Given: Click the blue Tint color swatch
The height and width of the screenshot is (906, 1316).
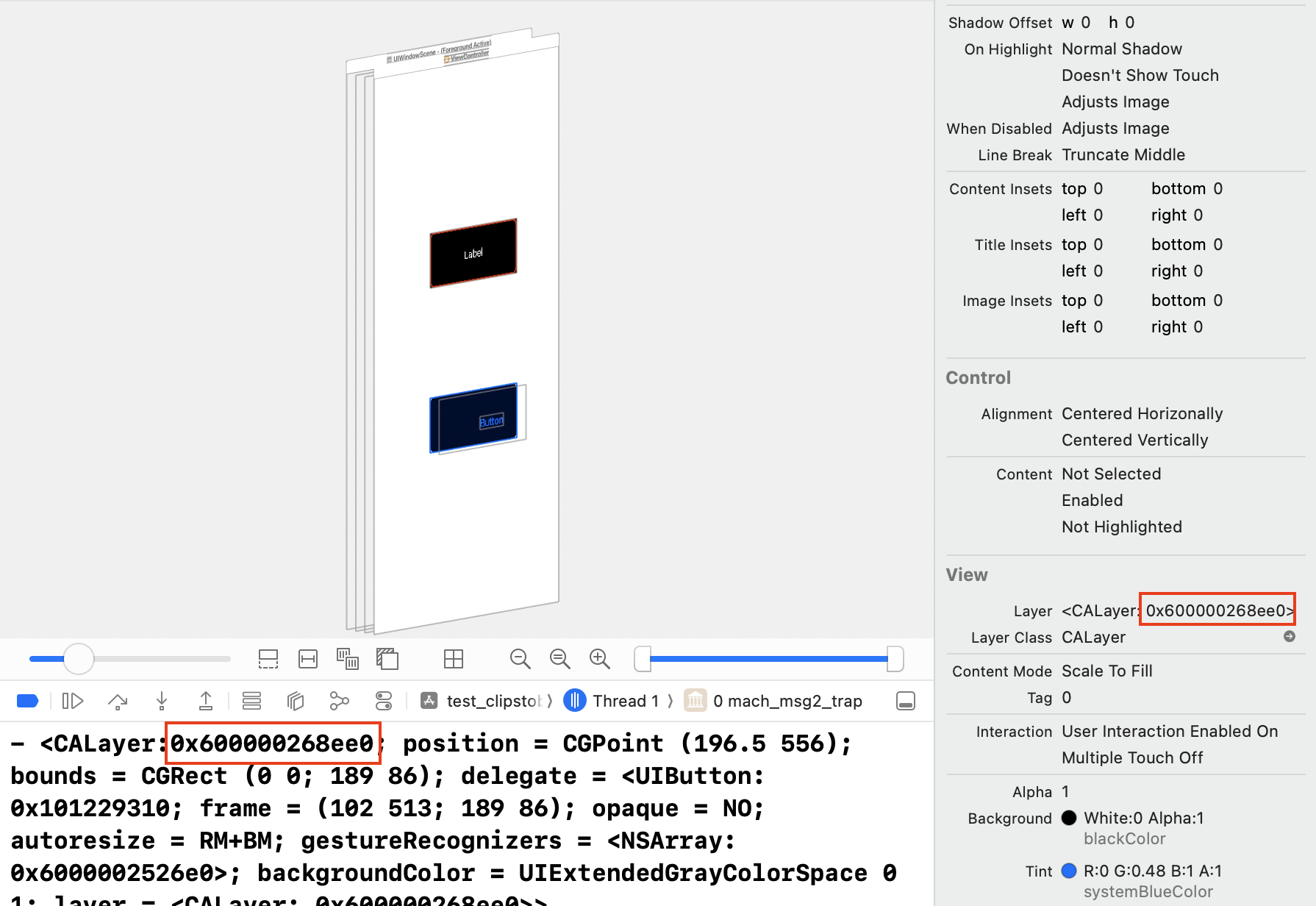Looking at the screenshot, I should click(x=1069, y=871).
